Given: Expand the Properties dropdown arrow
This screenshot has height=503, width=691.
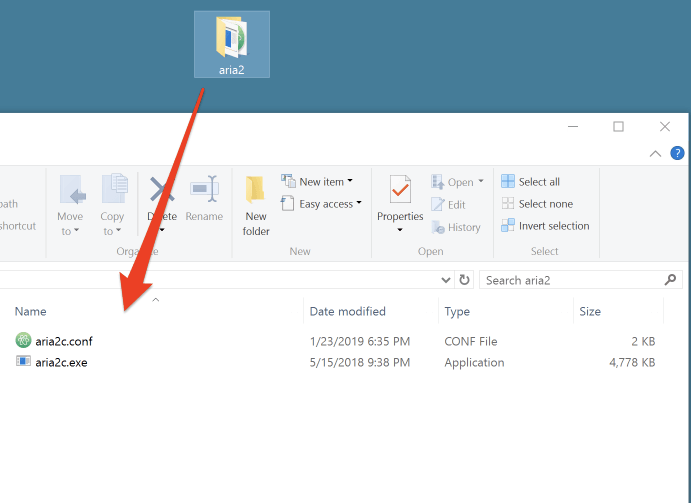Looking at the screenshot, I should 400,230.
